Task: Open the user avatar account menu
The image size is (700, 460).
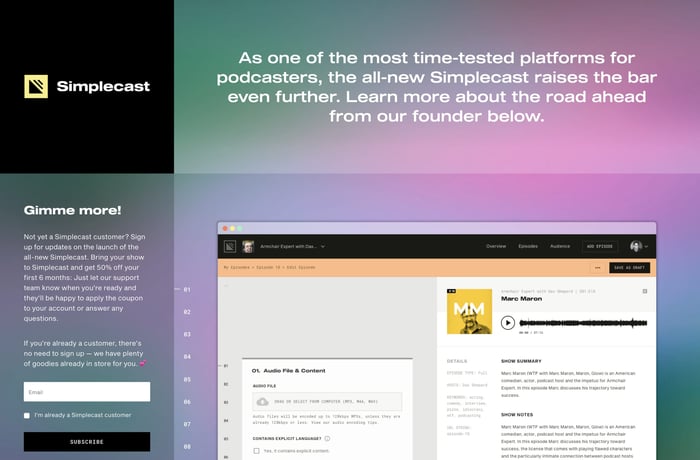Action: [x=639, y=246]
